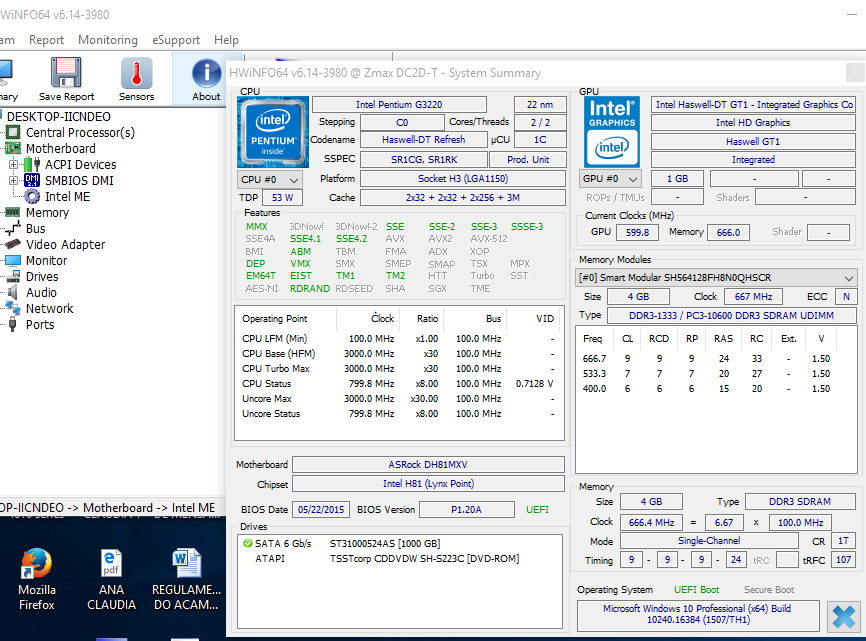Open the GPU #0 selector dropdown
The height and width of the screenshot is (641, 866).
tap(612, 179)
